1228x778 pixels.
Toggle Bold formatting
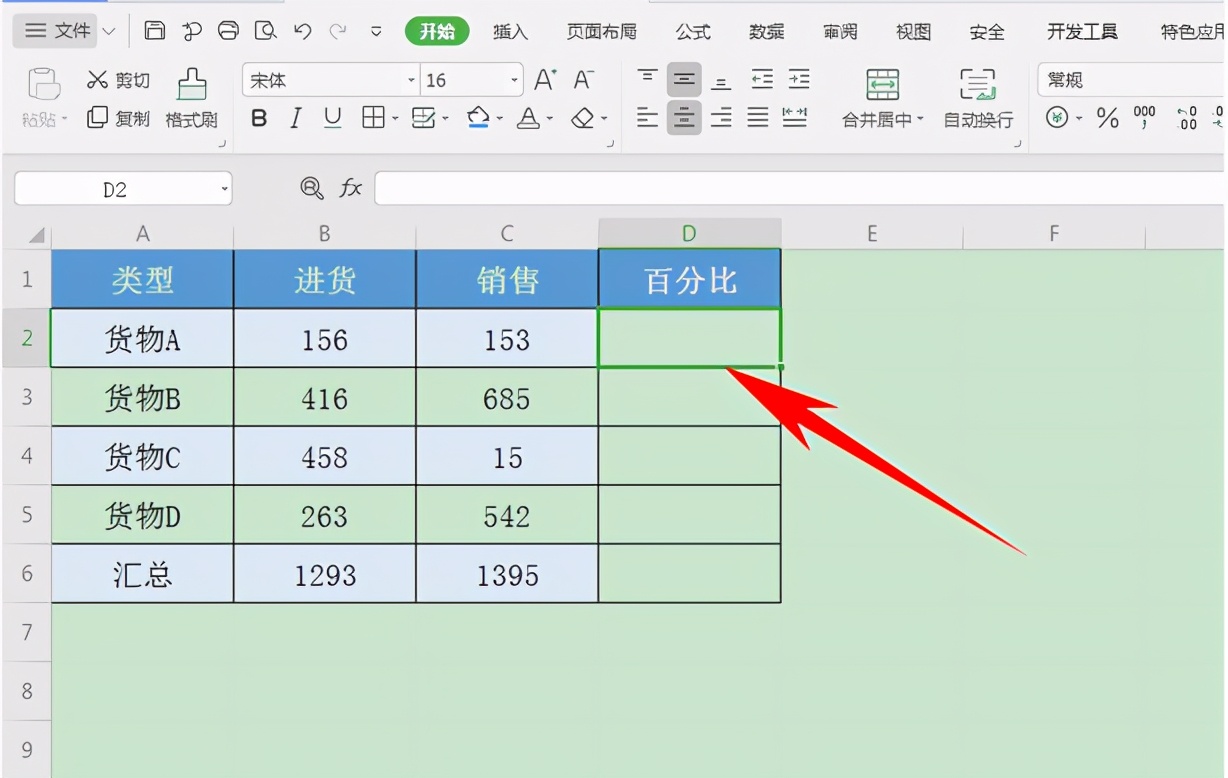(x=259, y=119)
